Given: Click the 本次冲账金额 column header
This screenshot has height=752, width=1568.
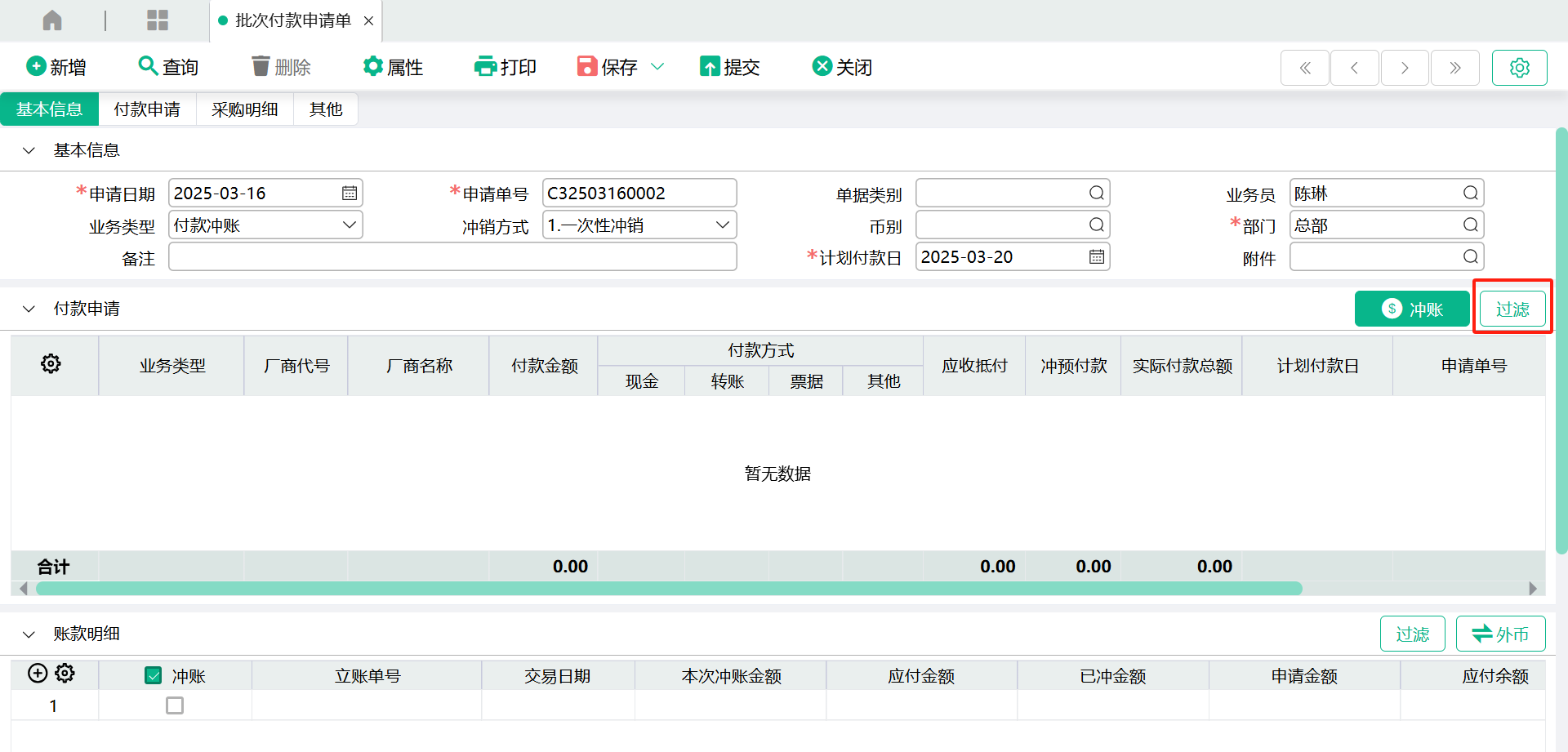Looking at the screenshot, I should pos(731,676).
